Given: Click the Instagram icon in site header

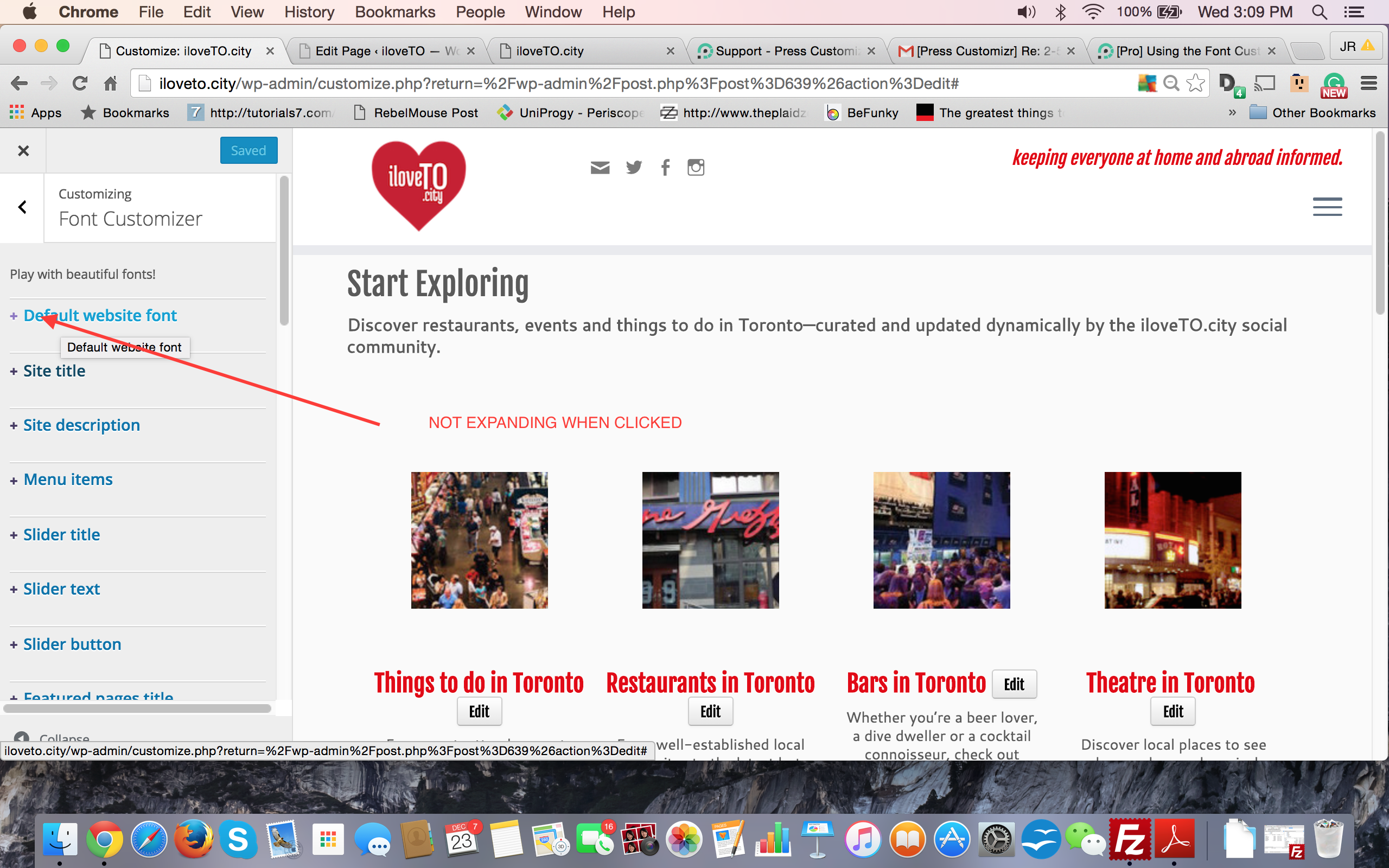Looking at the screenshot, I should (696, 167).
